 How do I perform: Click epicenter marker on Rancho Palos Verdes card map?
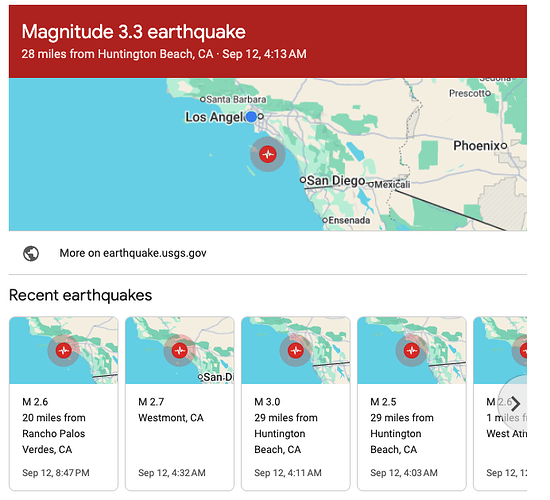(x=63, y=350)
